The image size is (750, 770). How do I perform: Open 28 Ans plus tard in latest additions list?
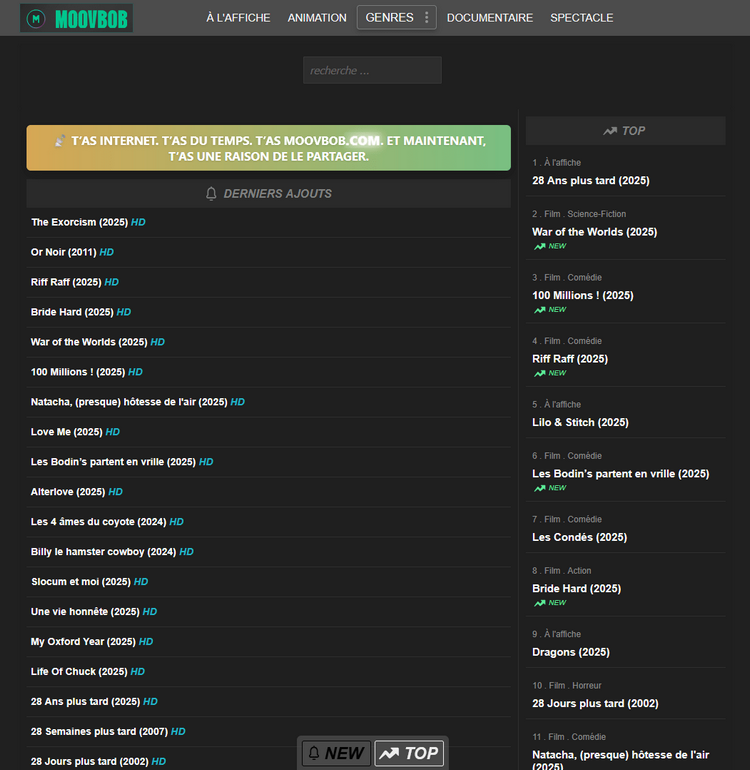85,701
